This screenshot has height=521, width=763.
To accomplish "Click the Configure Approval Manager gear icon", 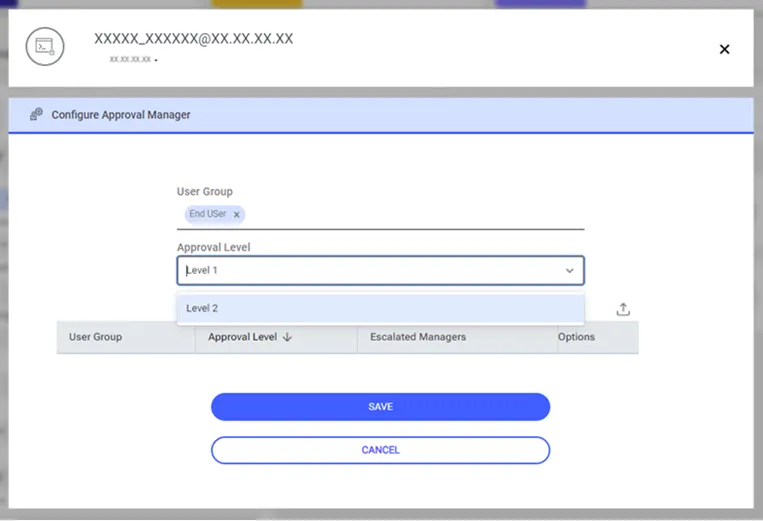I will 36,114.
